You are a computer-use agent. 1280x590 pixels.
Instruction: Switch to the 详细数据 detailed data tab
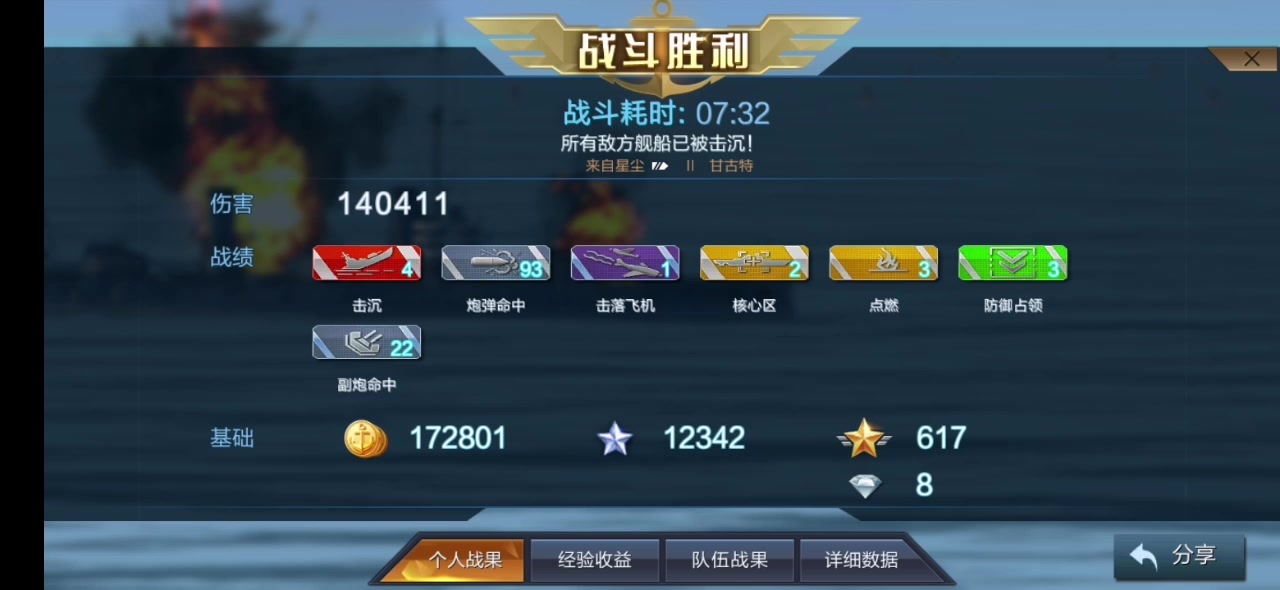pyautogui.click(x=861, y=560)
